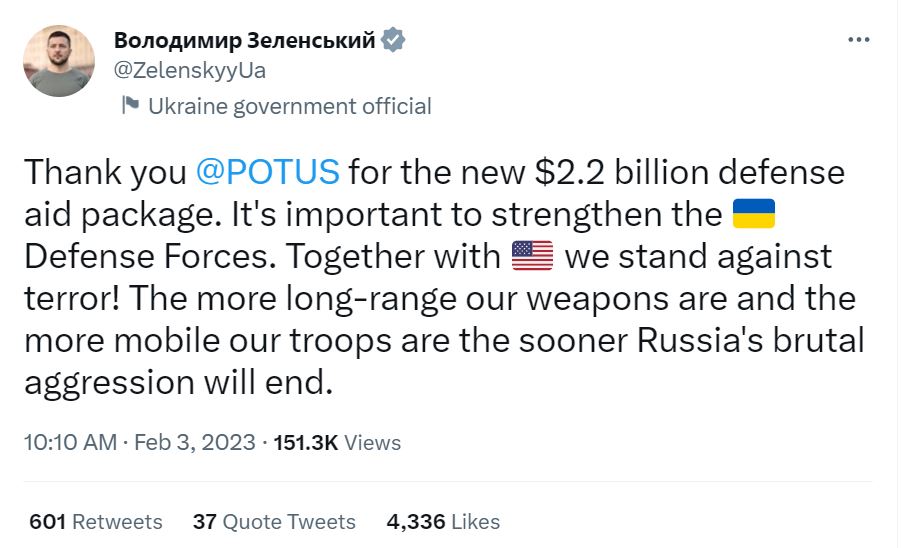The width and height of the screenshot is (901, 548).
Task: Click the government official flag icon
Action: pos(130,105)
